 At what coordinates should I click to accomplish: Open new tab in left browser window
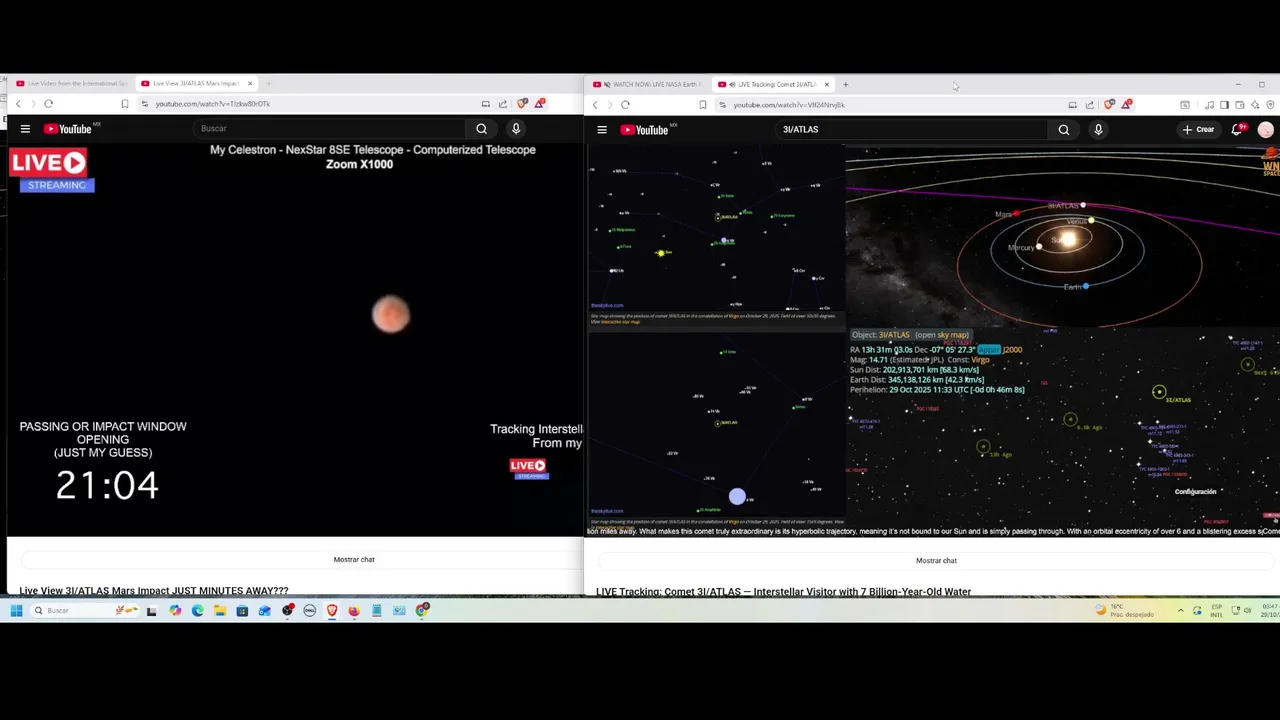(x=268, y=83)
